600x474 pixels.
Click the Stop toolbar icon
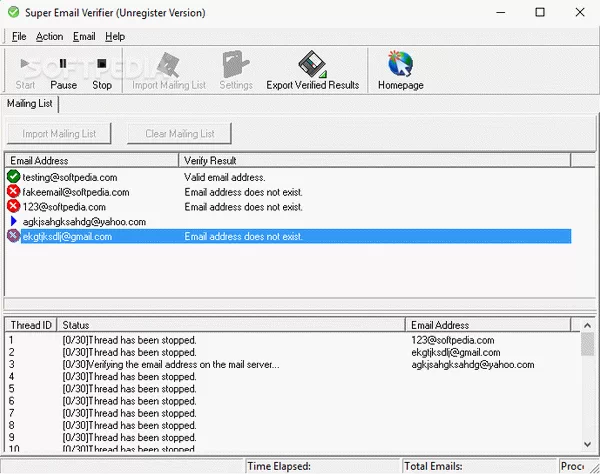(102, 70)
